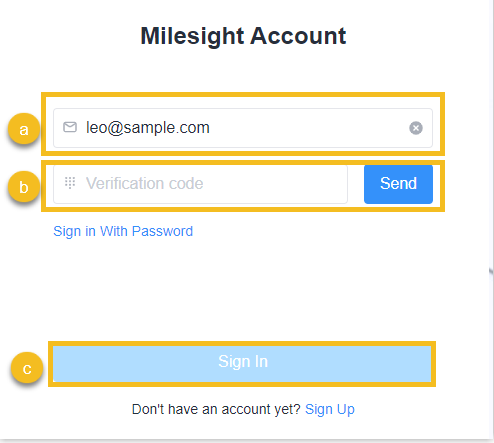Open the Sign Up link
The height and width of the screenshot is (443, 494).
click(x=330, y=409)
